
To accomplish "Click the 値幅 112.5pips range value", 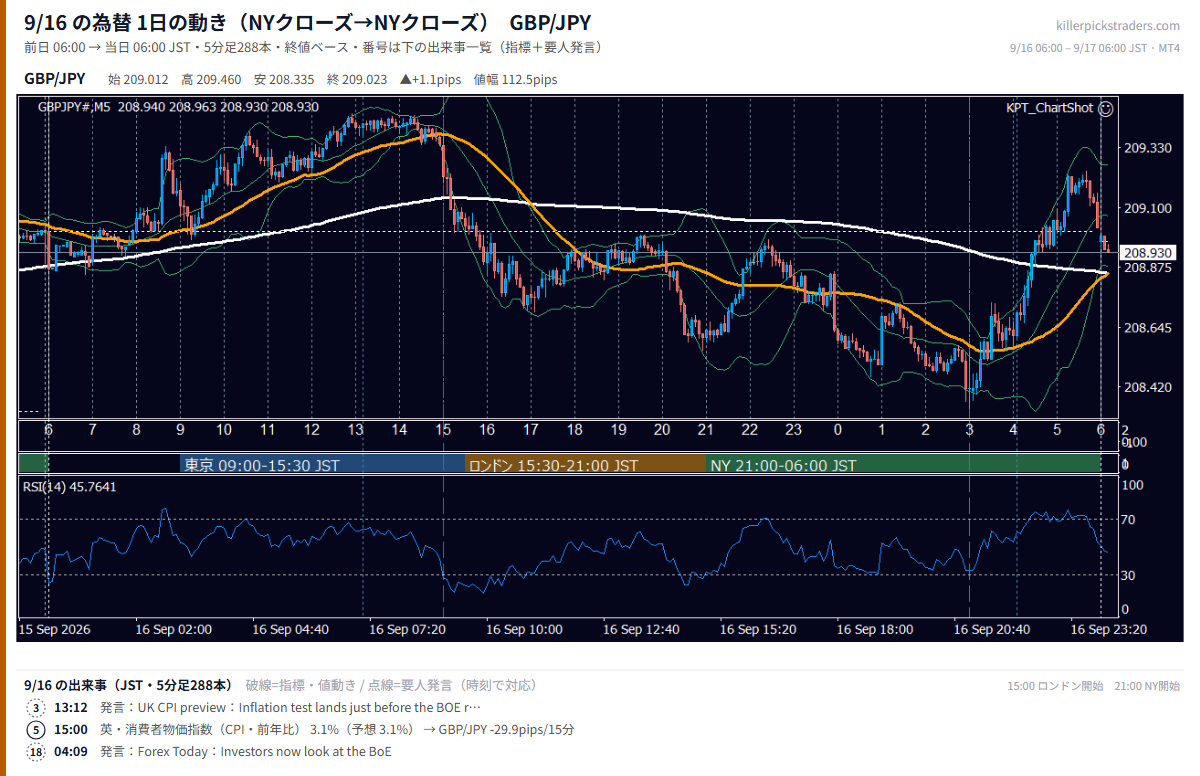I will (x=515, y=80).
